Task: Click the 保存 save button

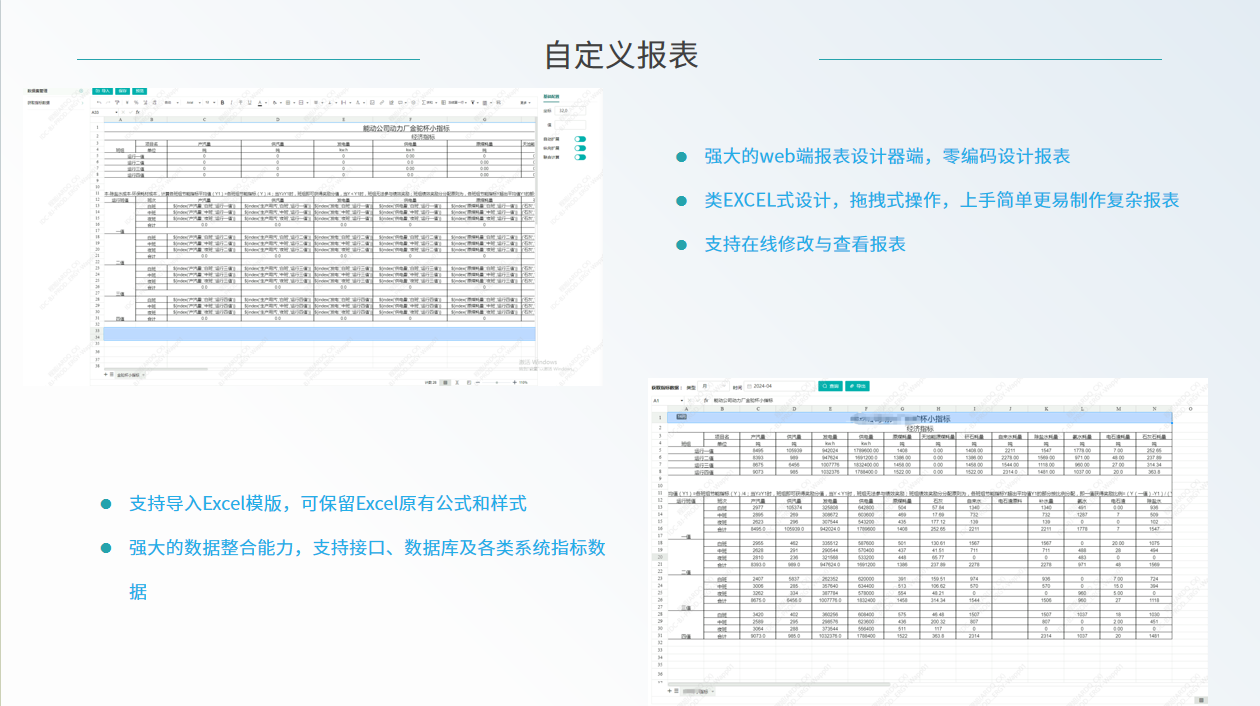Action: click(123, 91)
